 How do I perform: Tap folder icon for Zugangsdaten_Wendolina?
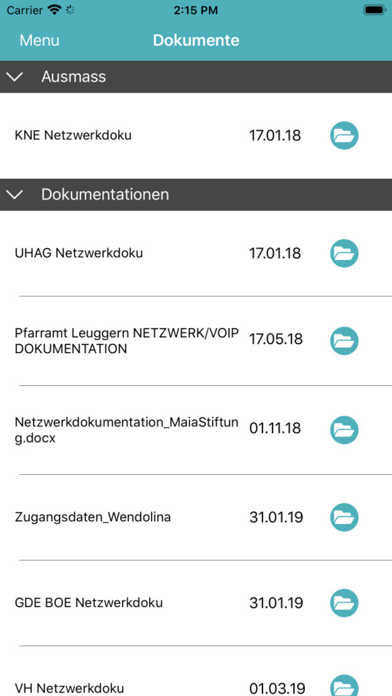pyautogui.click(x=344, y=518)
